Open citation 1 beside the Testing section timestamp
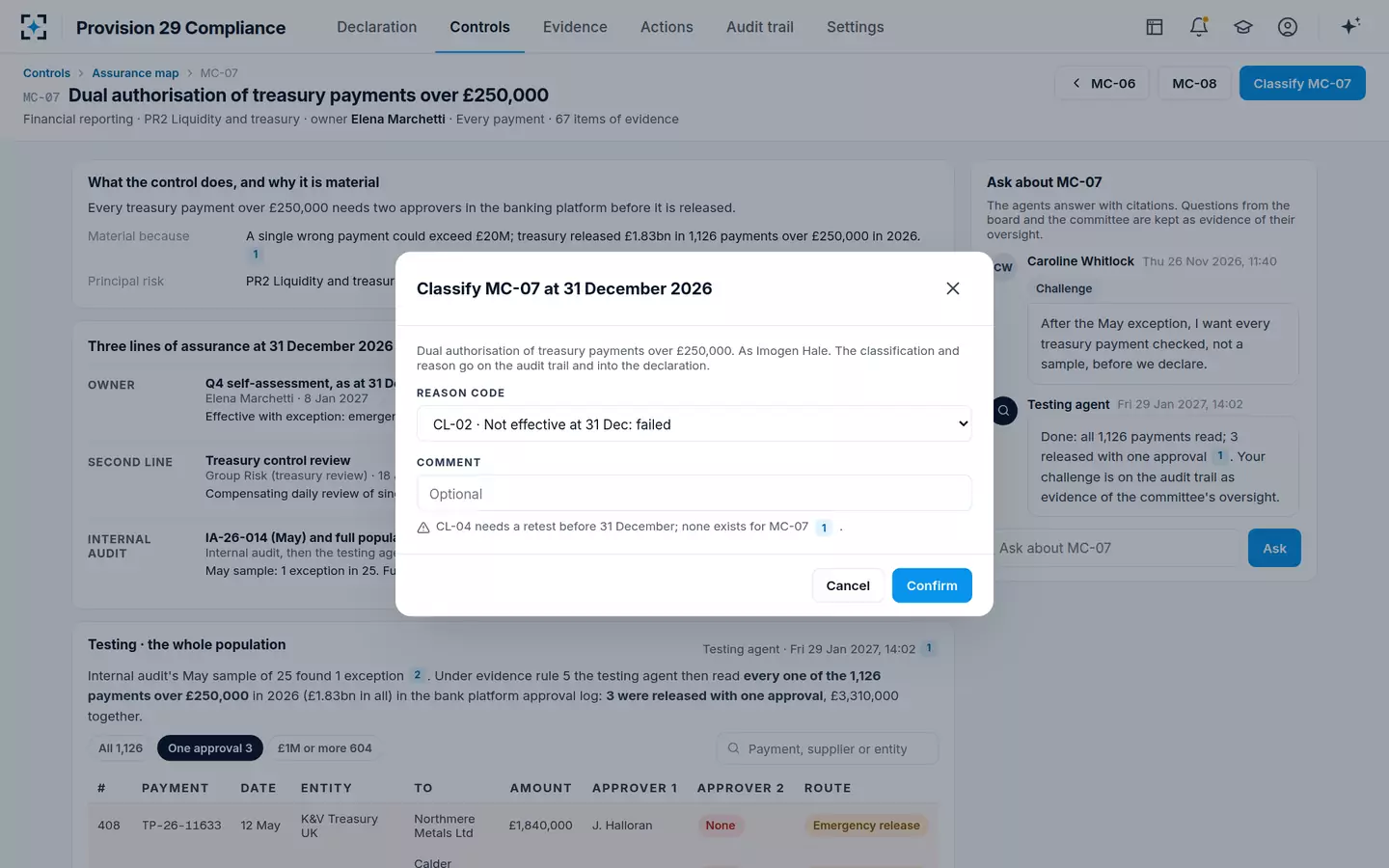This screenshot has width=1389, height=868. pos(929,648)
